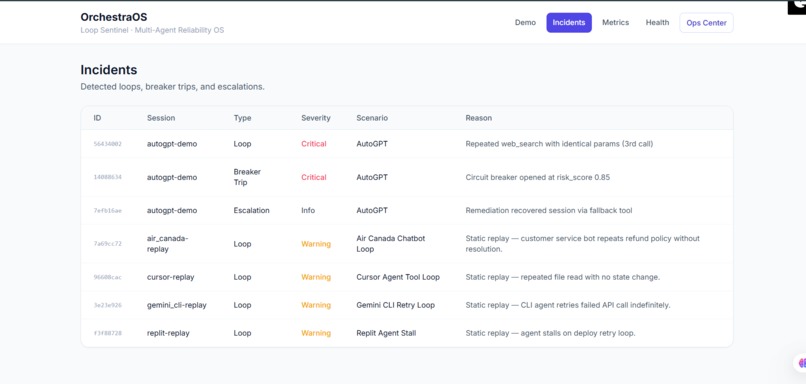Click the remediation recovered session reason
The height and width of the screenshot is (384, 806).
pos(548,210)
